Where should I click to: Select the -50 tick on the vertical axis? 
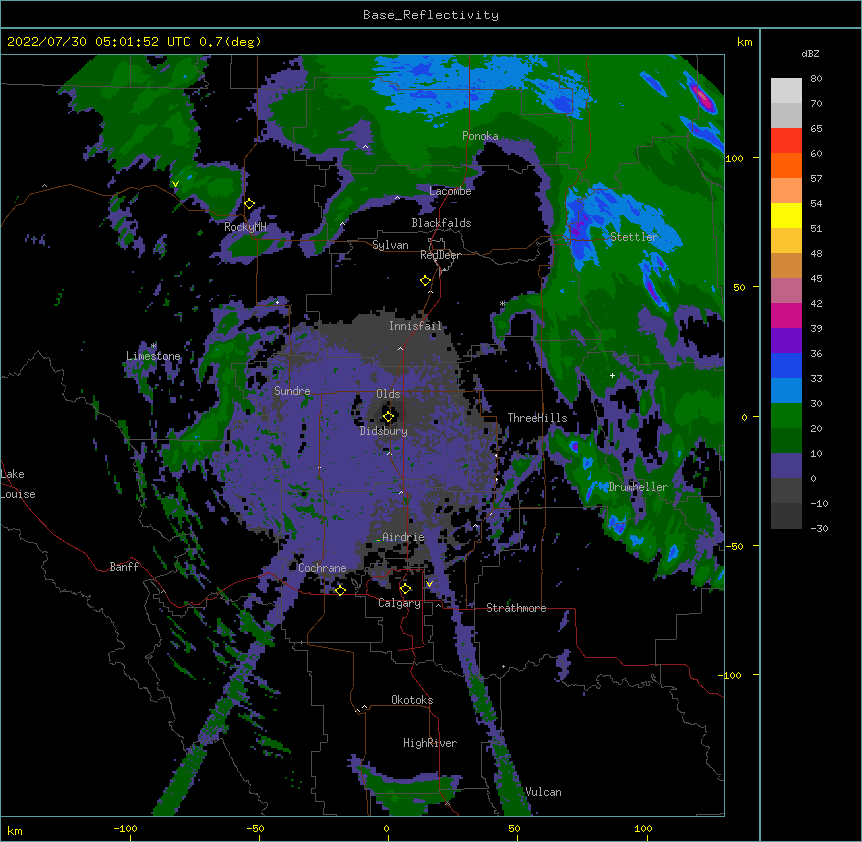pyautogui.click(x=734, y=546)
